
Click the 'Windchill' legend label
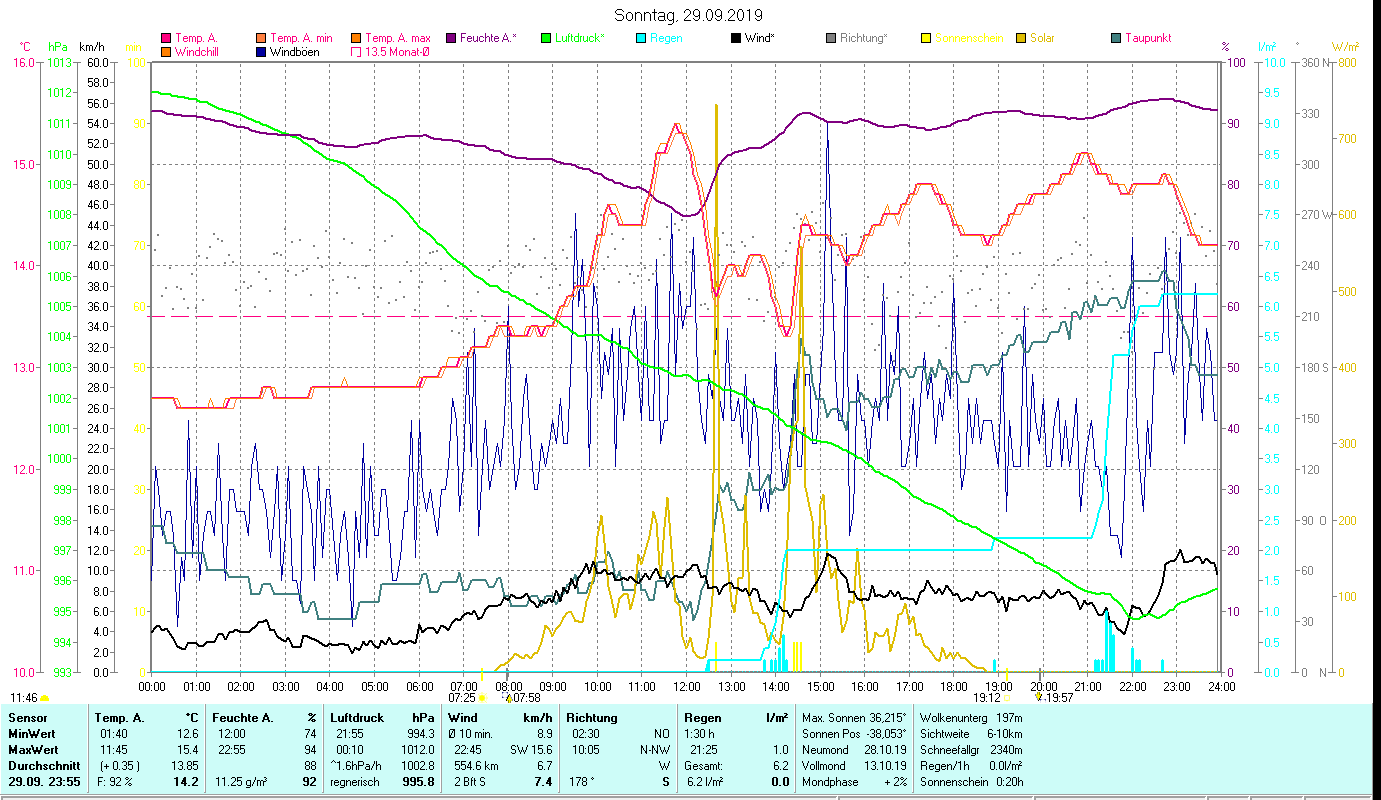[198, 51]
